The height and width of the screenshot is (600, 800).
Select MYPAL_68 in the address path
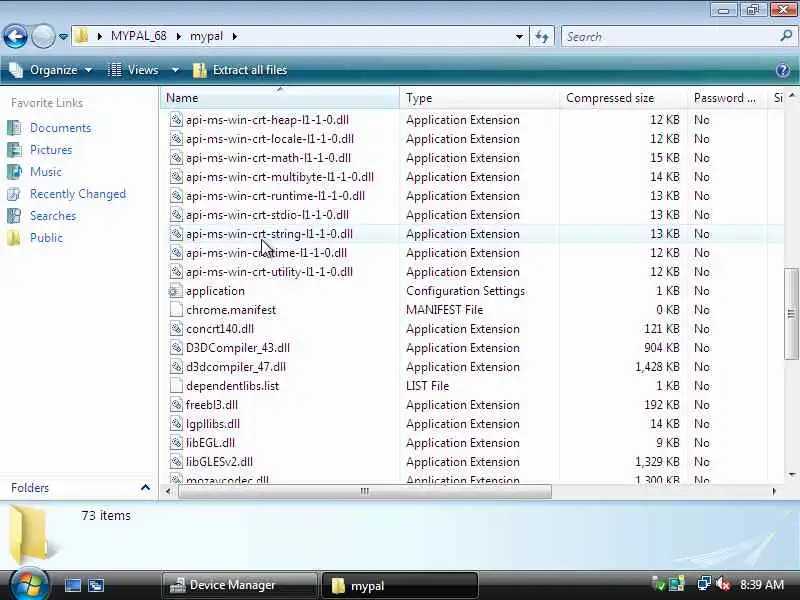(138, 36)
